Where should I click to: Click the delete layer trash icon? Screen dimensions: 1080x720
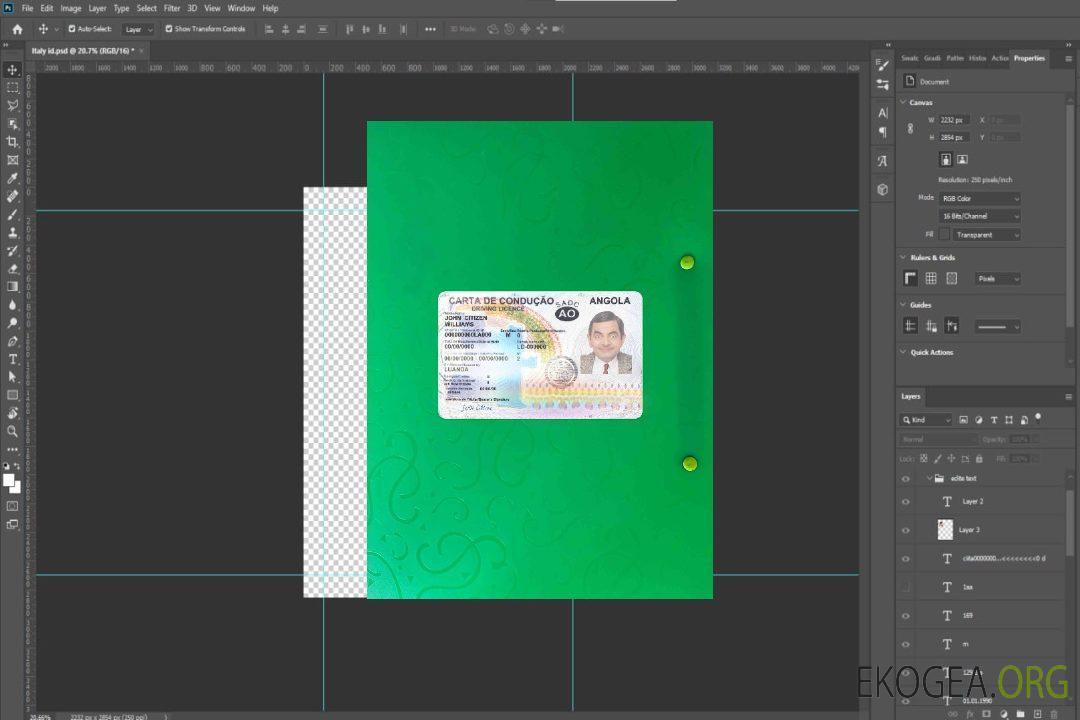(1054, 714)
